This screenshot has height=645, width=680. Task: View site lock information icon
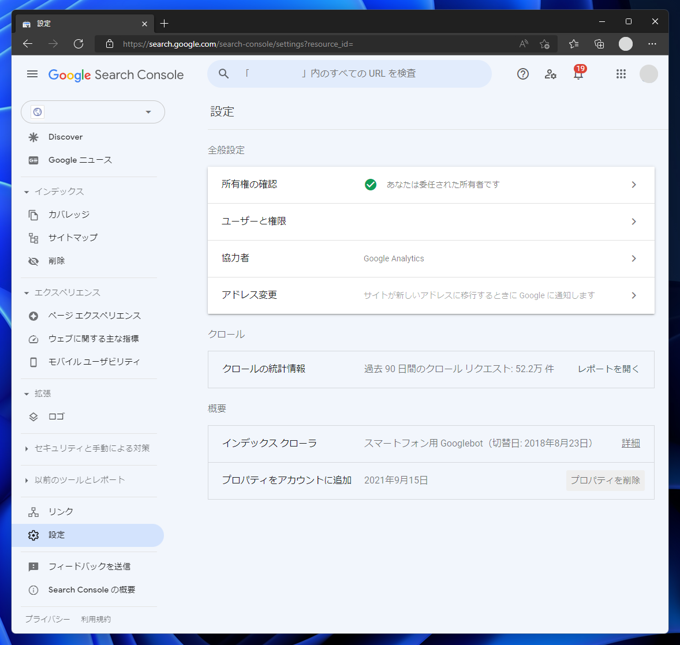pyautogui.click(x=110, y=44)
